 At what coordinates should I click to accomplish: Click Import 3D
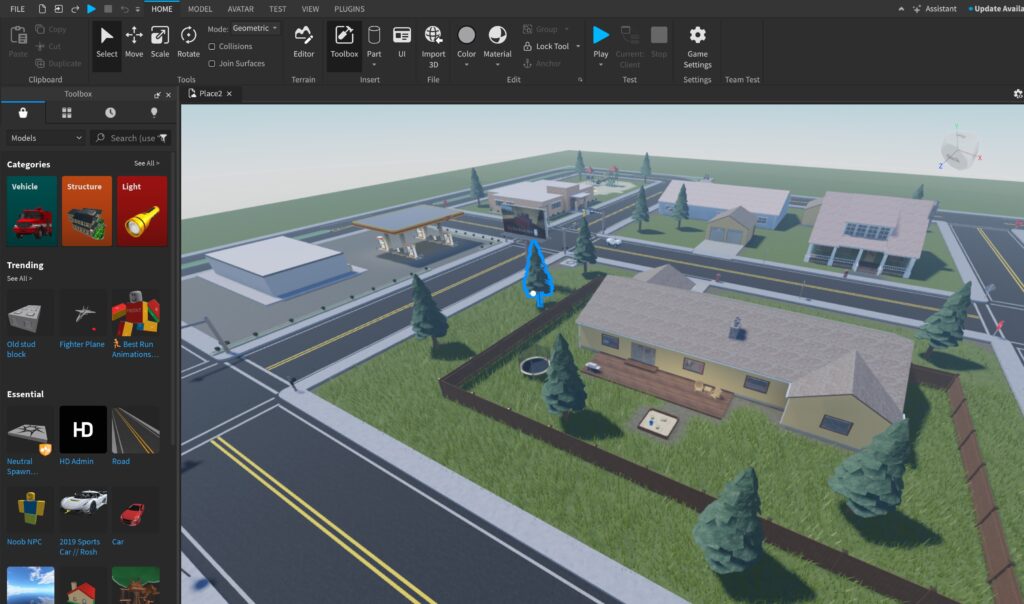(433, 47)
